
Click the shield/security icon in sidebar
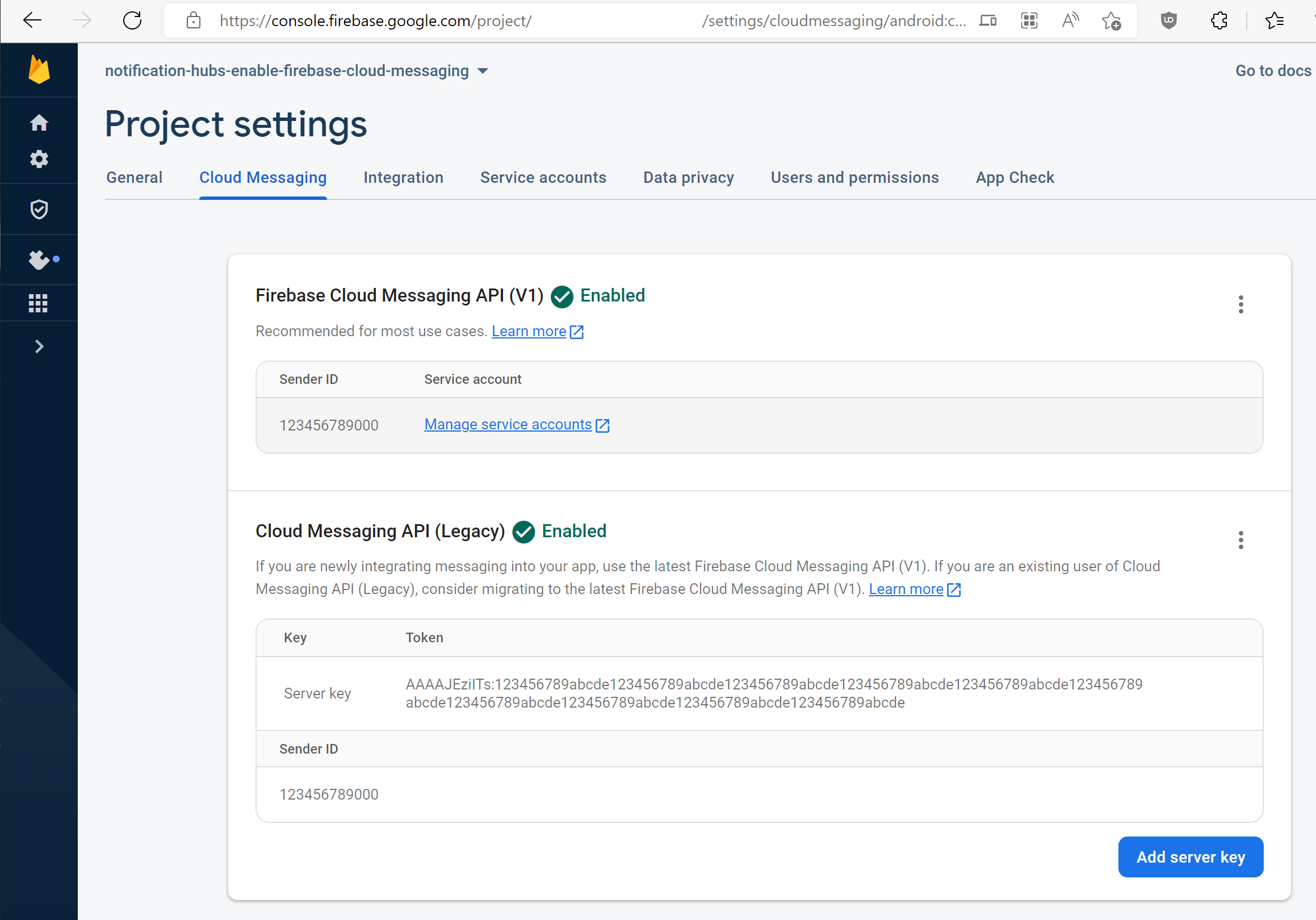pyautogui.click(x=40, y=209)
